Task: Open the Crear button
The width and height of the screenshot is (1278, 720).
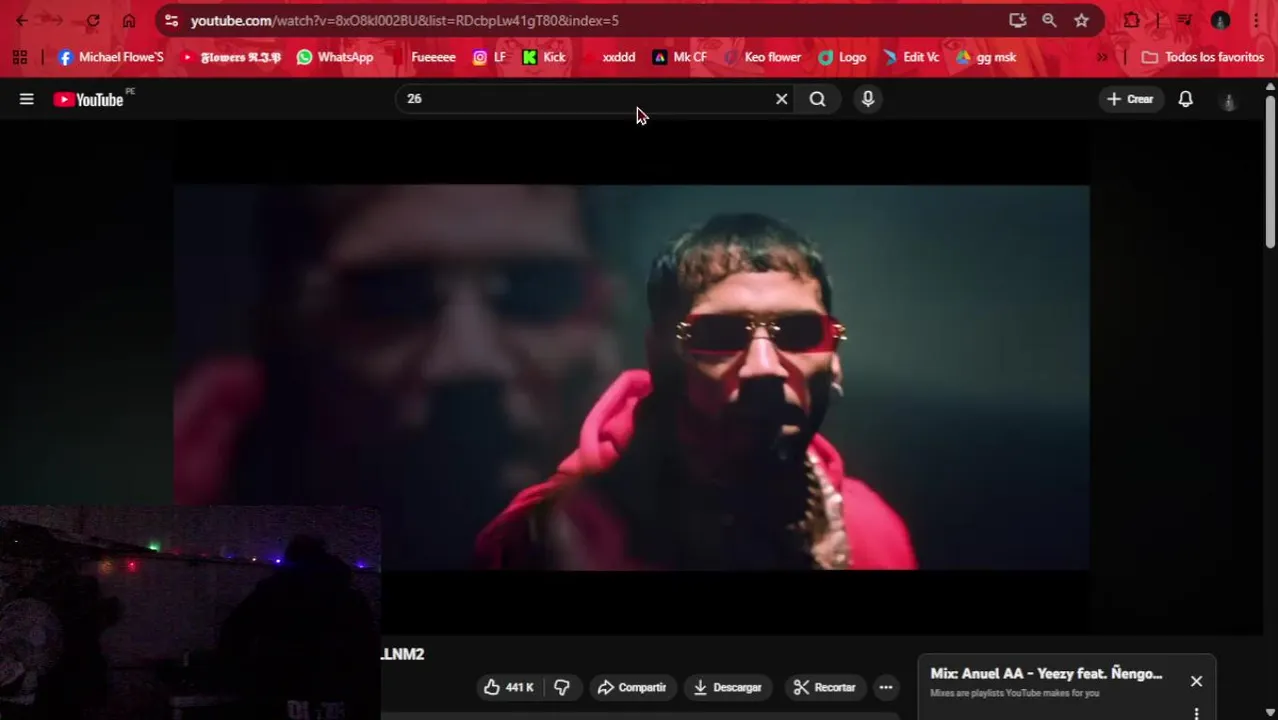Action: click(1130, 99)
